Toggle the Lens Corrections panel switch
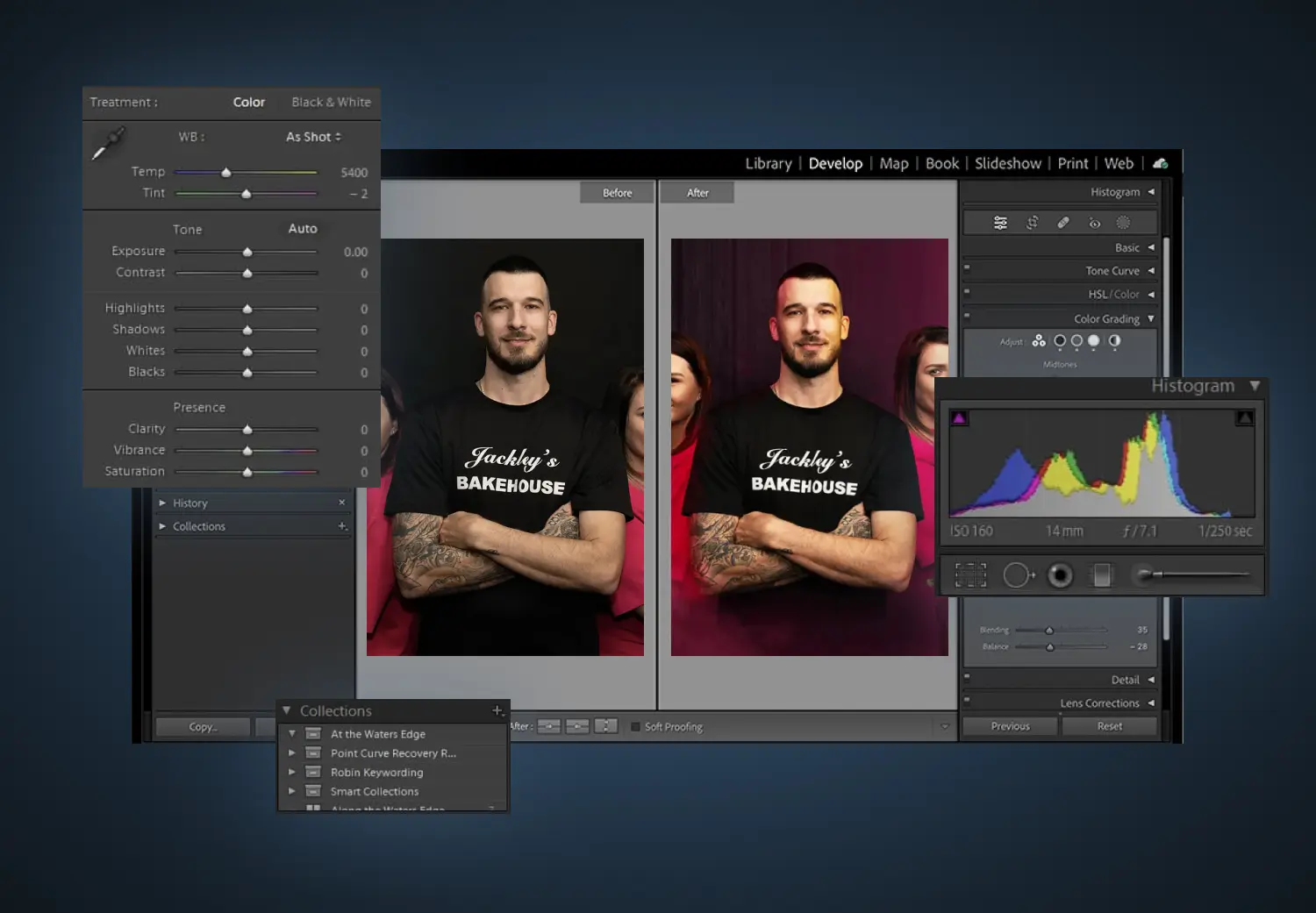Image resolution: width=1316 pixels, height=913 pixels. pyautogui.click(x=967, y=699)
